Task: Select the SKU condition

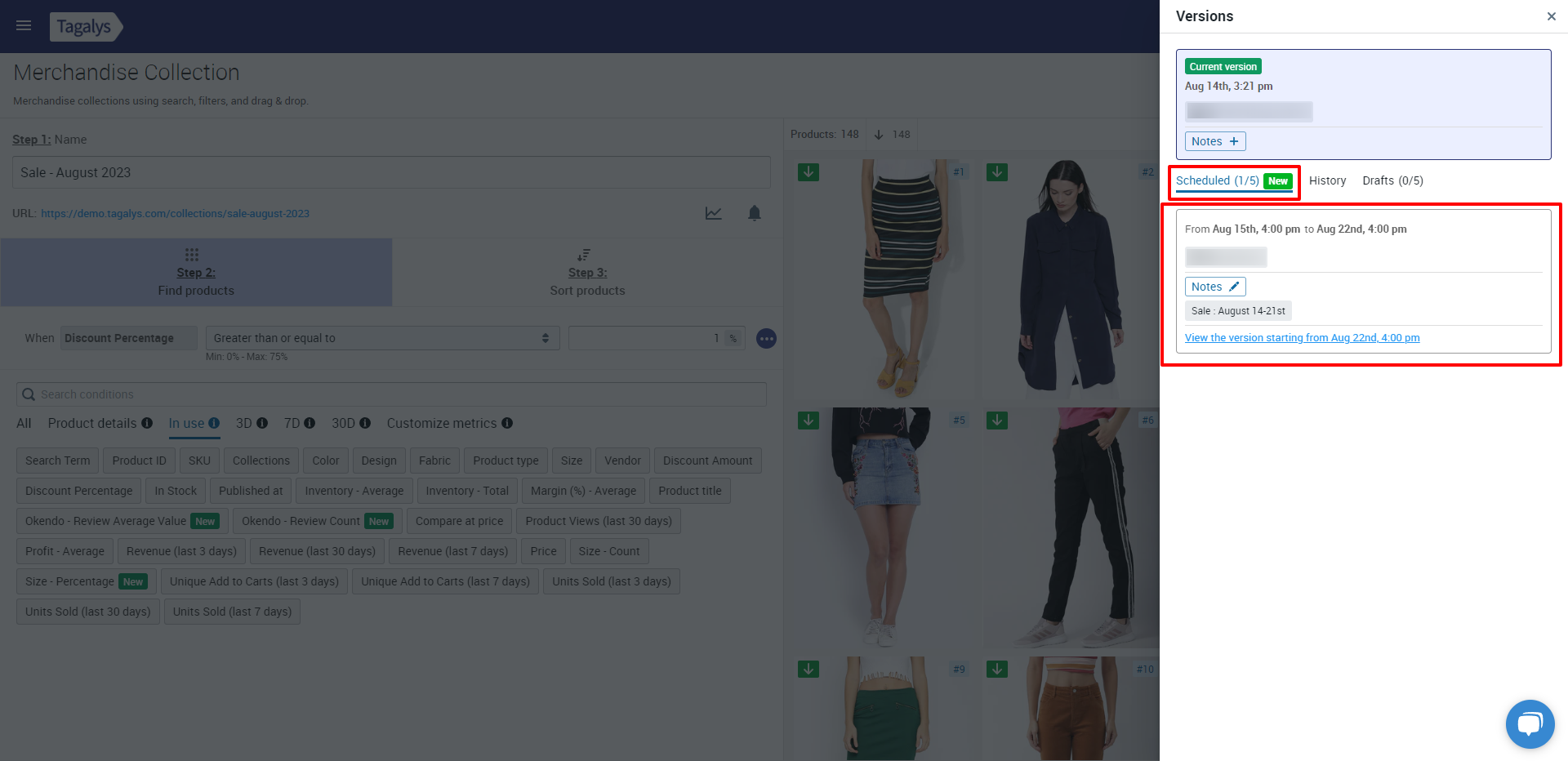Action: [199, 461]
